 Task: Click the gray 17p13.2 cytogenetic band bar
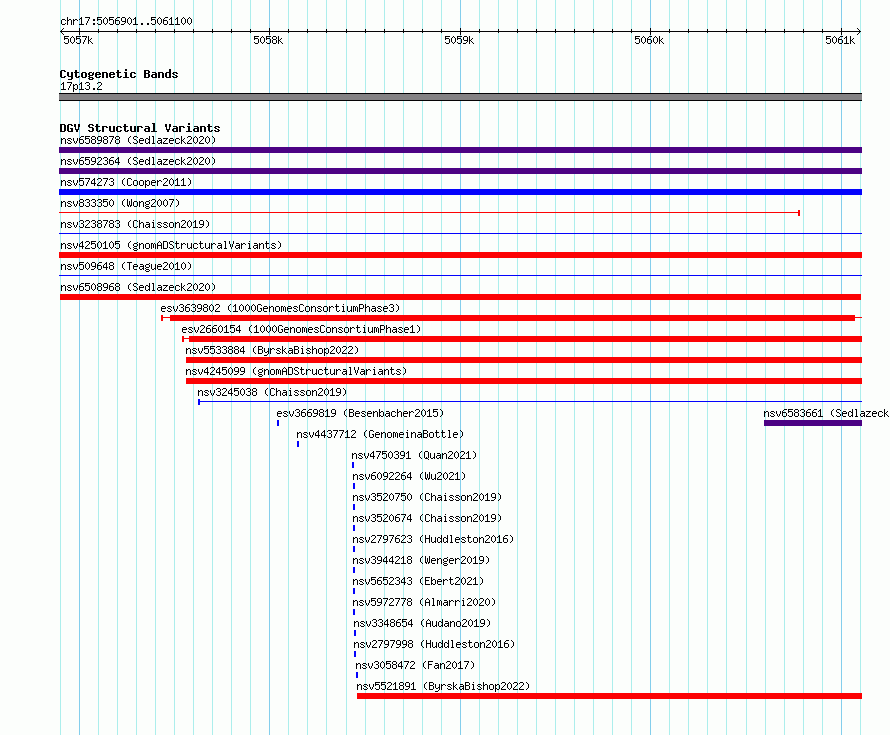[460, 97]
